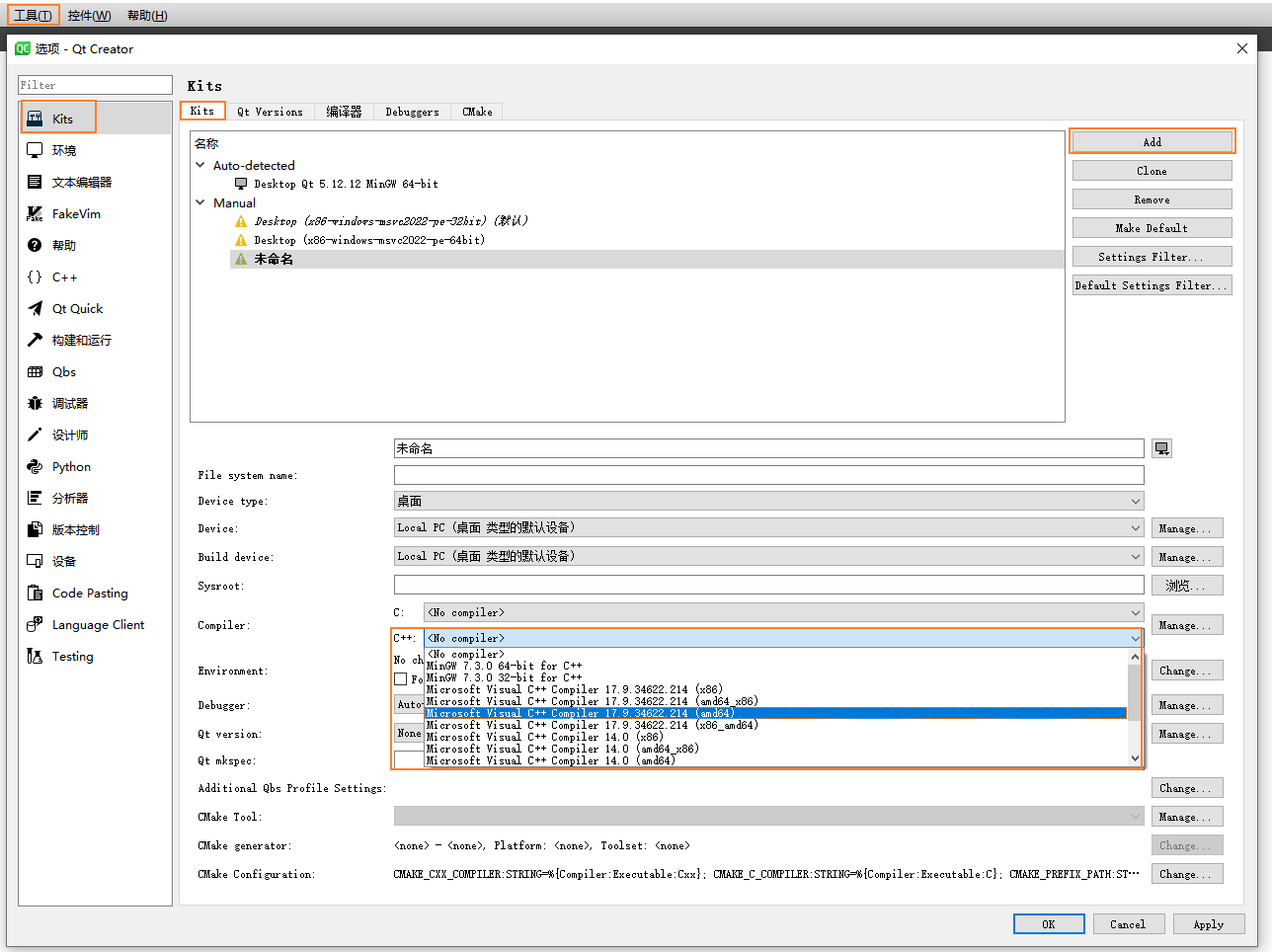Open the 帮助(H) menu in menu bar
This screenshot has width=1272, height=952.
147,15
